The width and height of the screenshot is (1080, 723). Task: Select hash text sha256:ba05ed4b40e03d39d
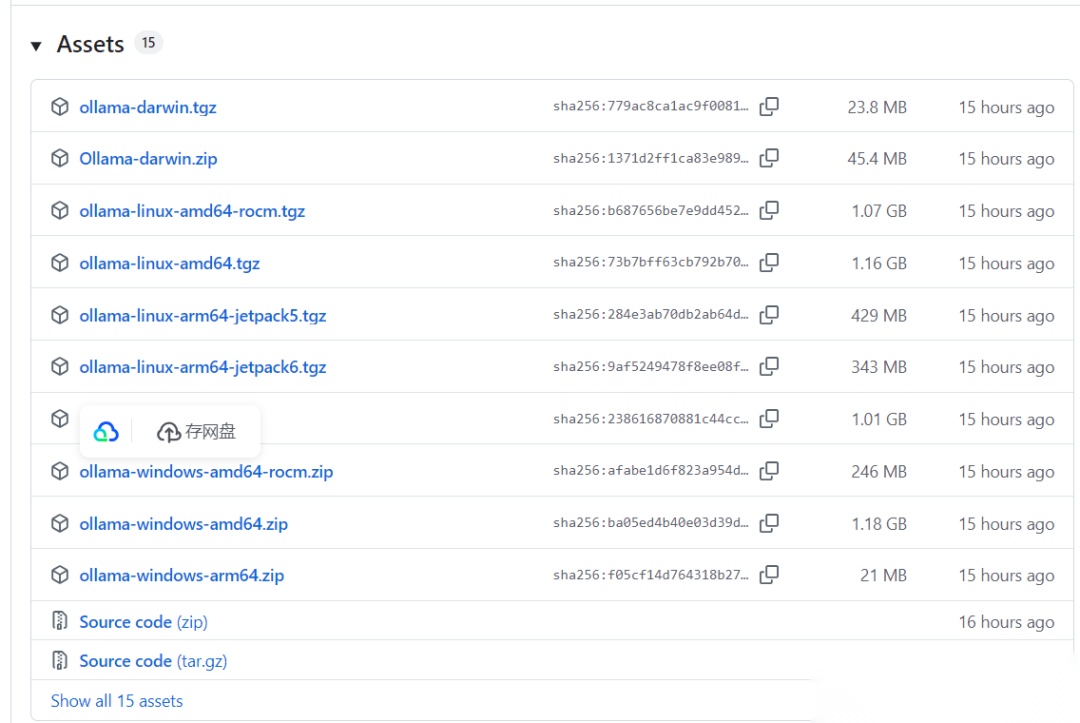coord(650,523)
